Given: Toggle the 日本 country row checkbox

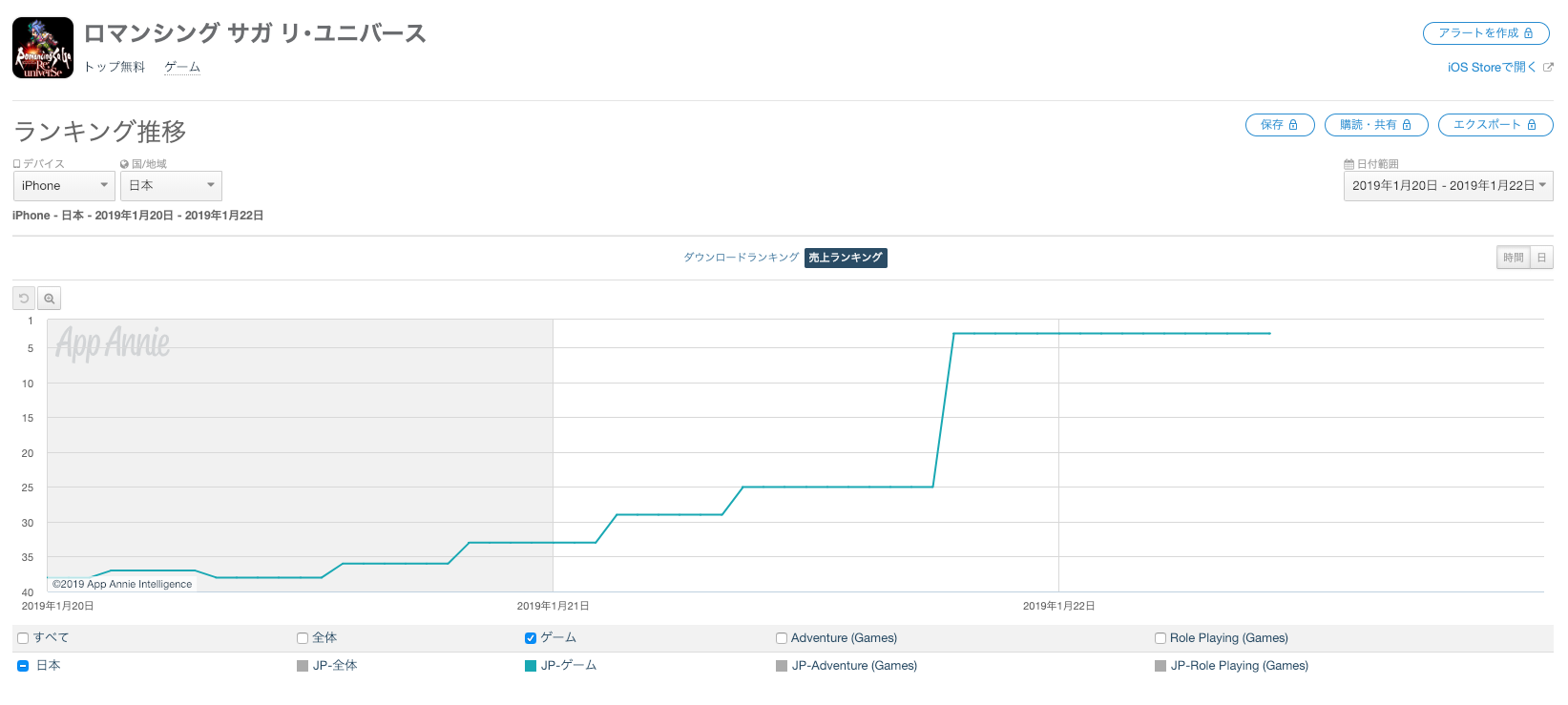Looking at the screenshot, I should tap(23, 666).
